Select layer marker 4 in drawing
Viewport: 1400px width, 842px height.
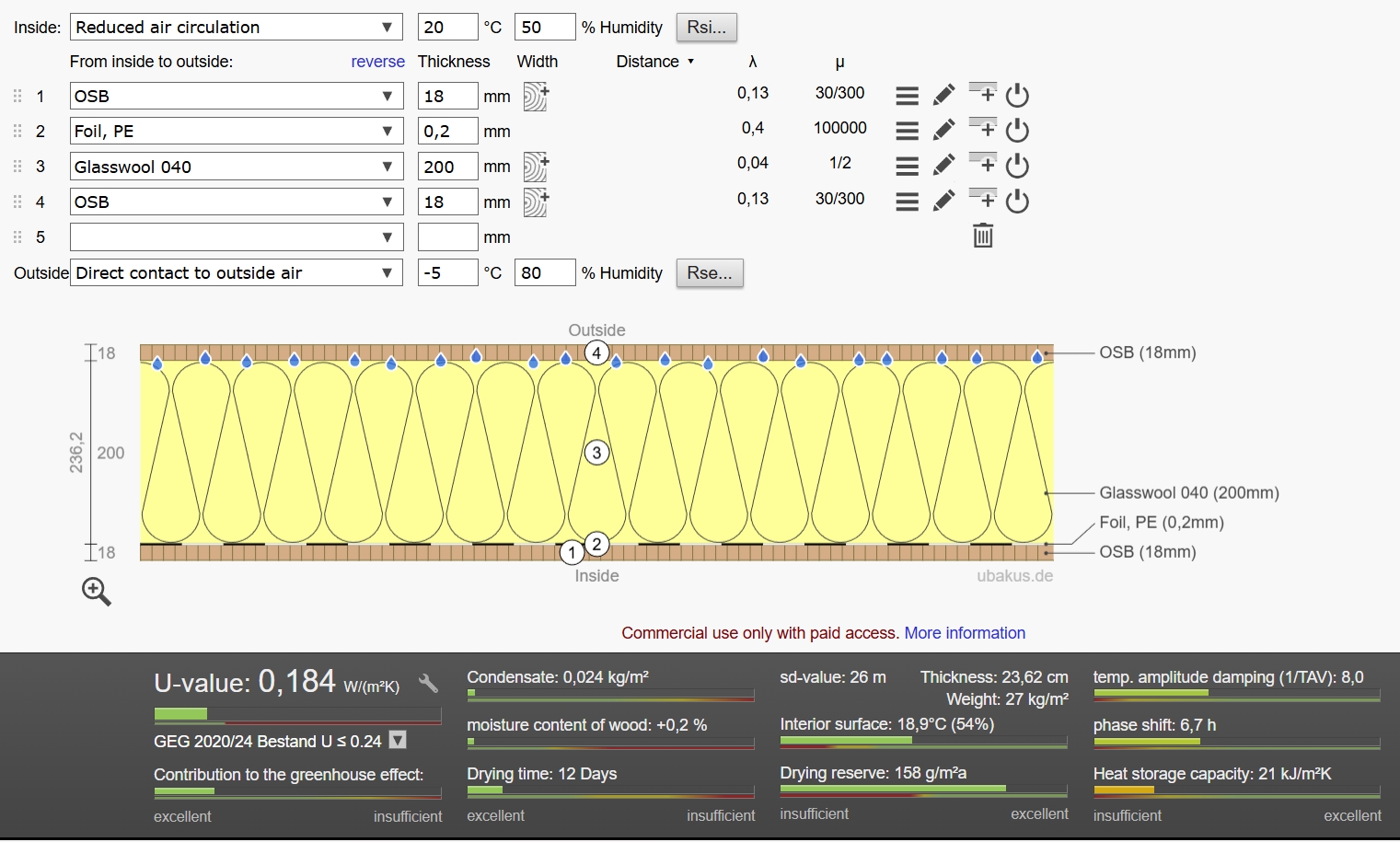click(596, 352)
